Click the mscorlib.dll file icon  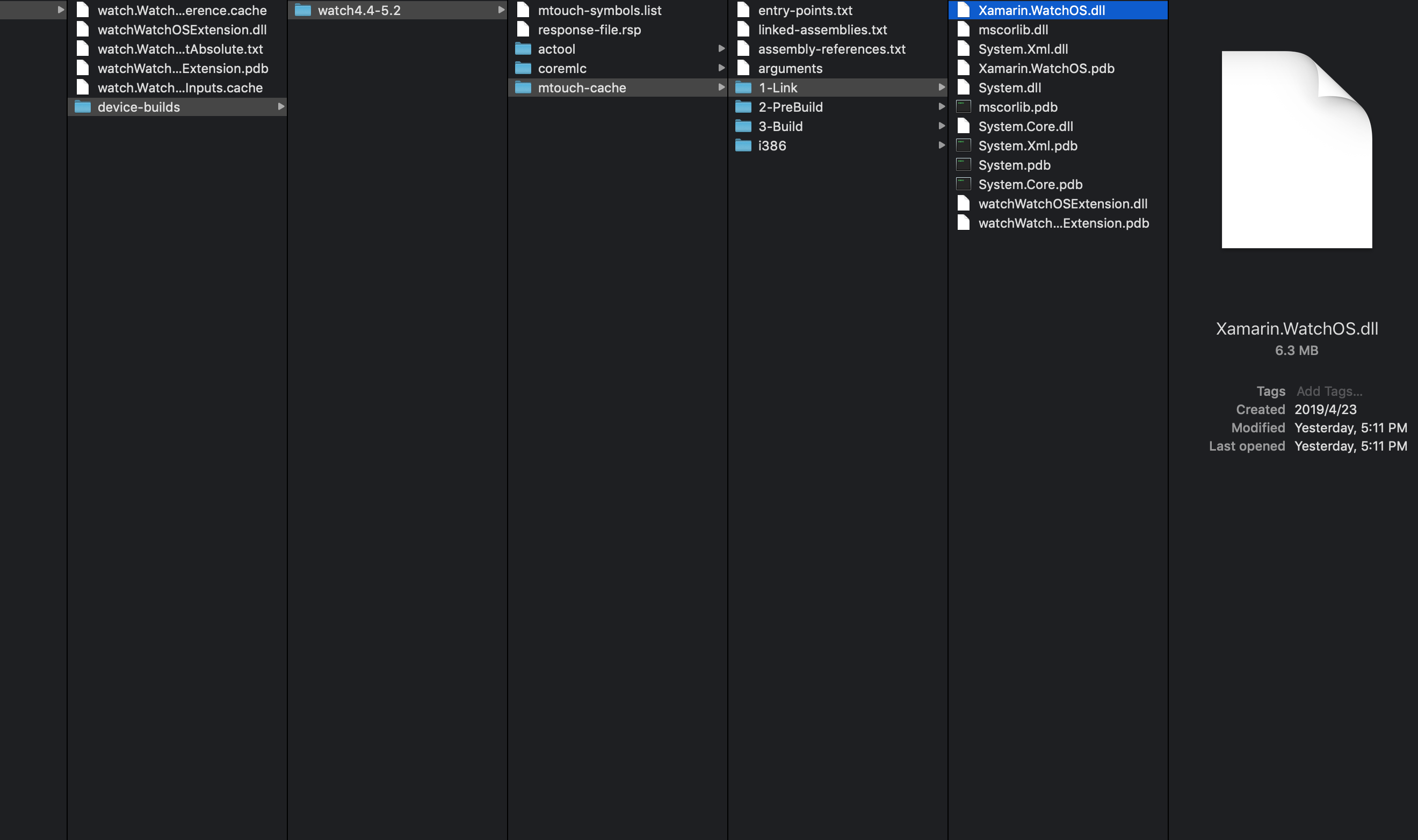click(x=964, y=30)
